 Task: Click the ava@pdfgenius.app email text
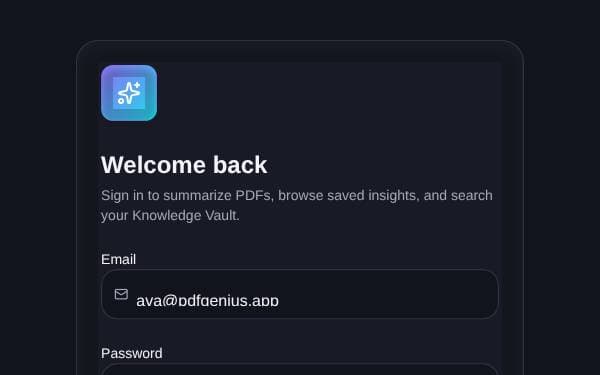(x=207, y=300)
